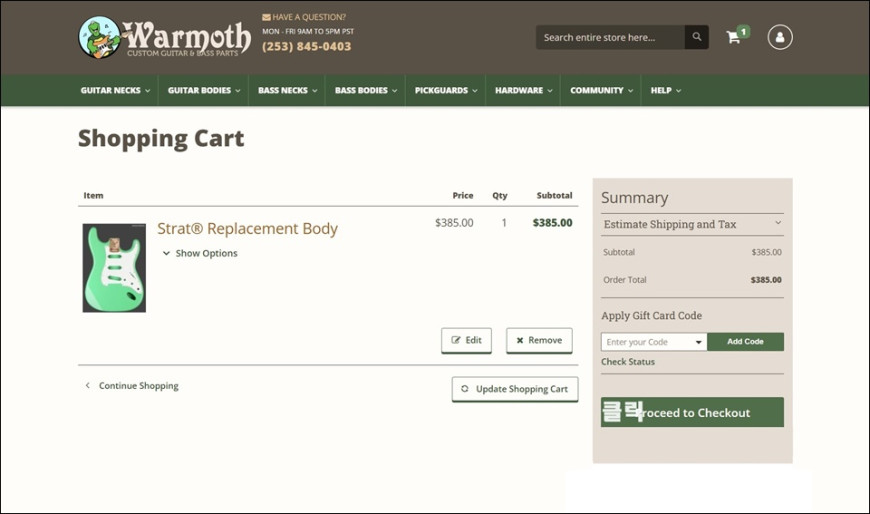Open the Strat® Replacement Body product link
Image resolution: width=870 pixels, height=514 pixels.
(x=247, y=229)
